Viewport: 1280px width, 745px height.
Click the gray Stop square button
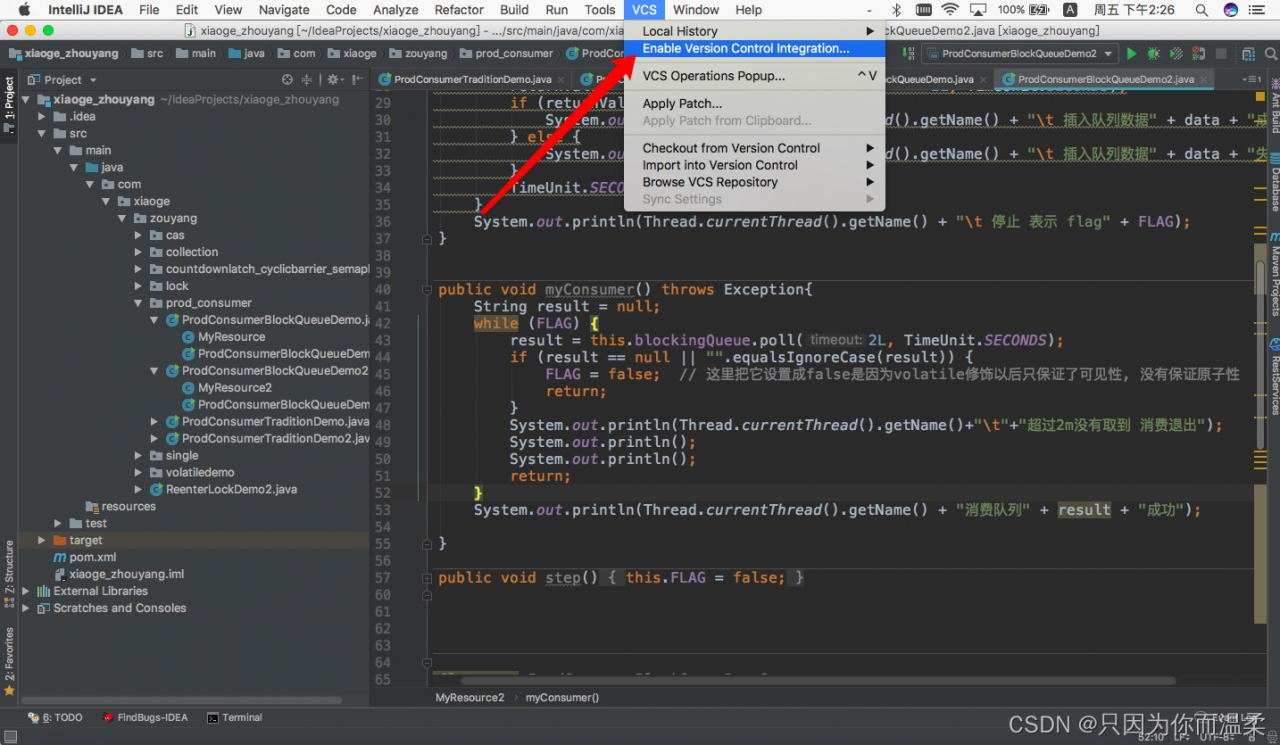click(x=1221, y=53)
